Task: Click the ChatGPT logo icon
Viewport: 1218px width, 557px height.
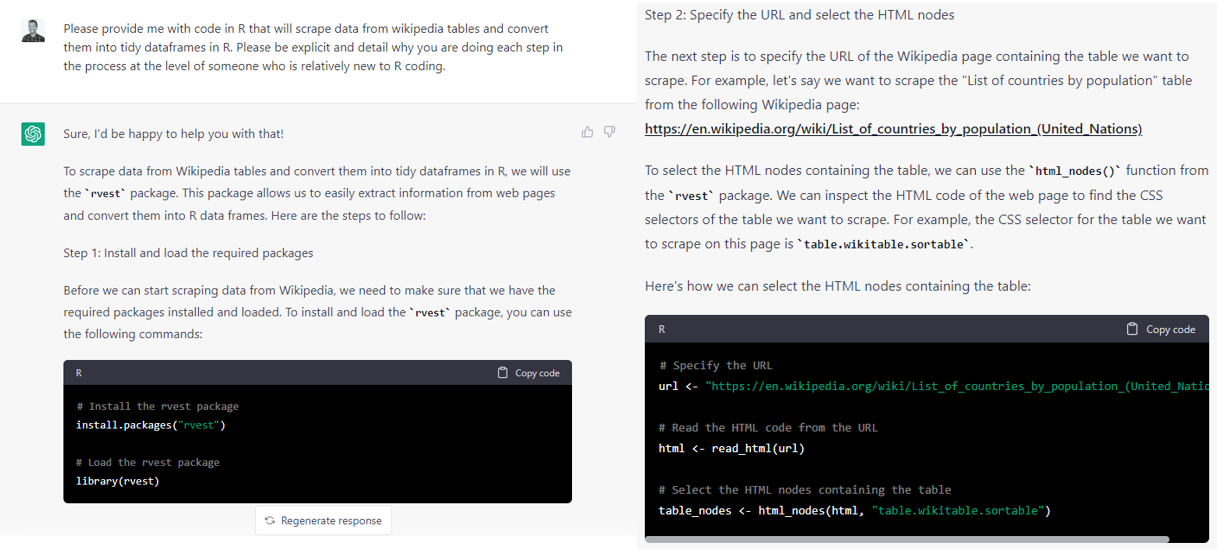Action: [33, 133]
